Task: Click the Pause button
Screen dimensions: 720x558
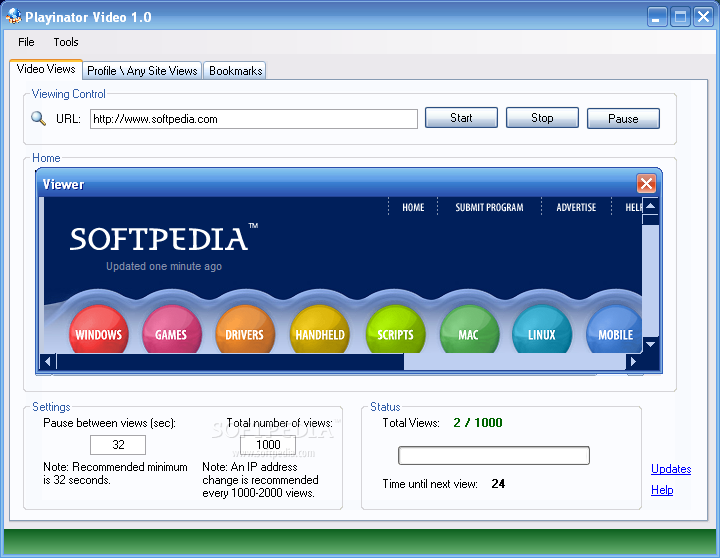Action: 623,118
